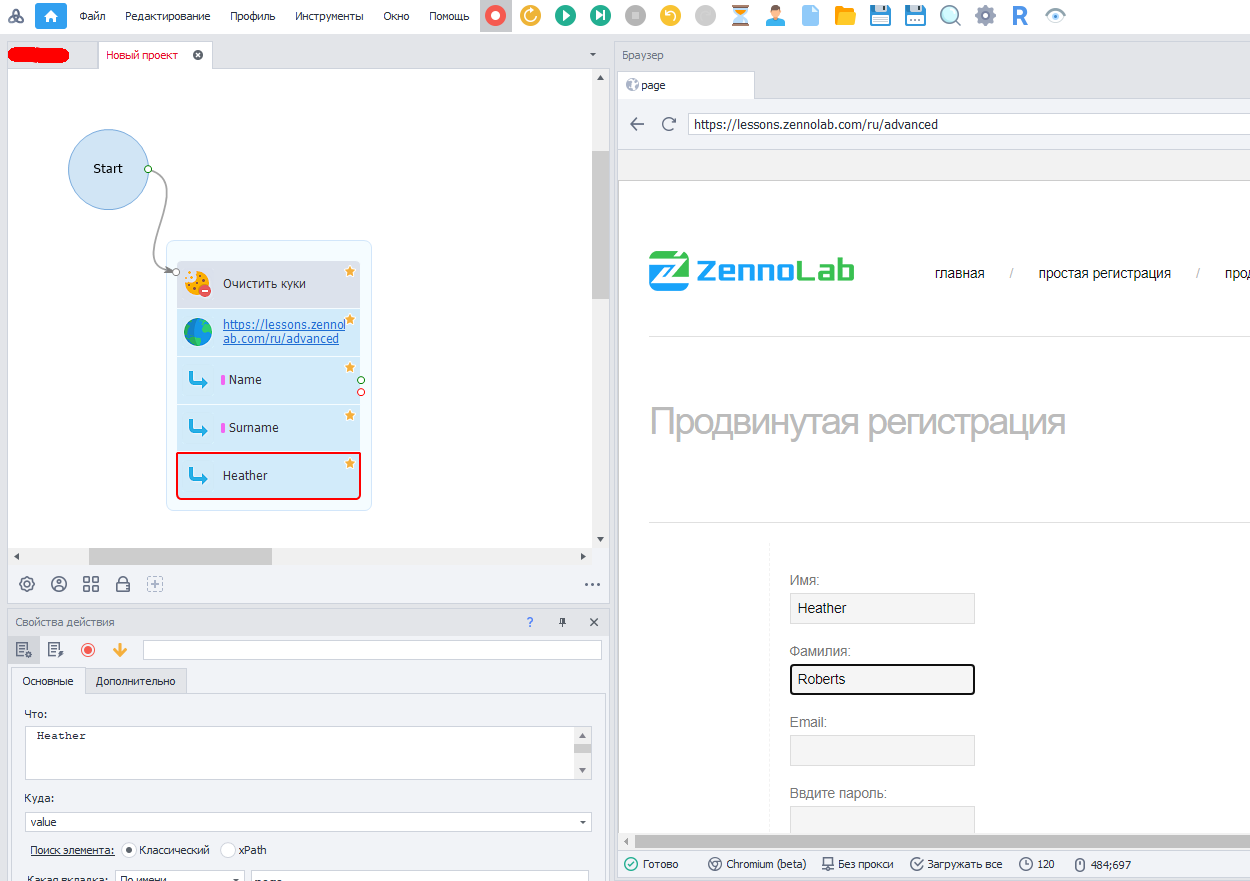This screenshot has width=1250, height=881.
Task: Select the Start node in the project canvas
Action: pos(108,169)
